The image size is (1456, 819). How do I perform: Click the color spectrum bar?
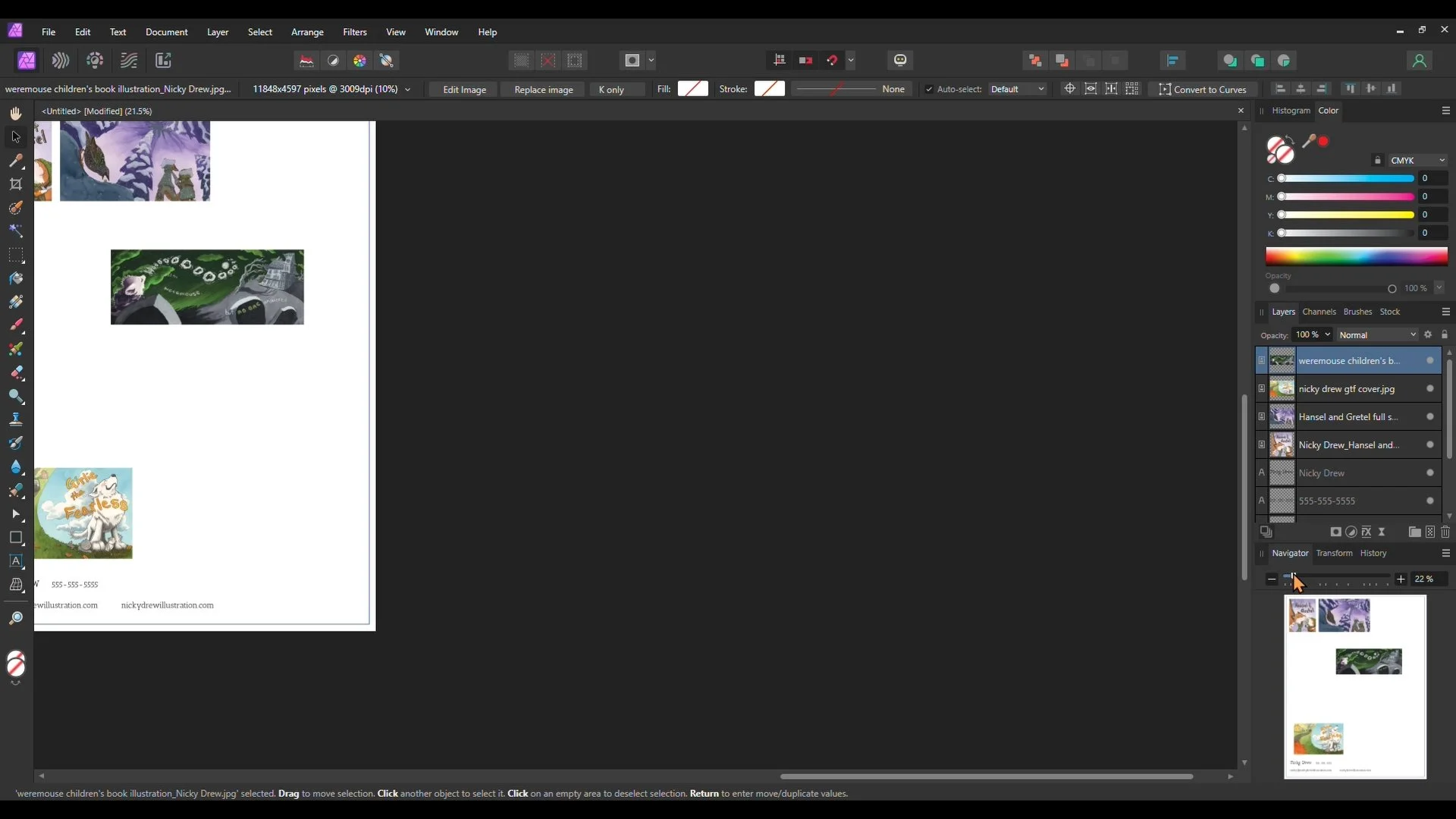[x=1356, y=256]
